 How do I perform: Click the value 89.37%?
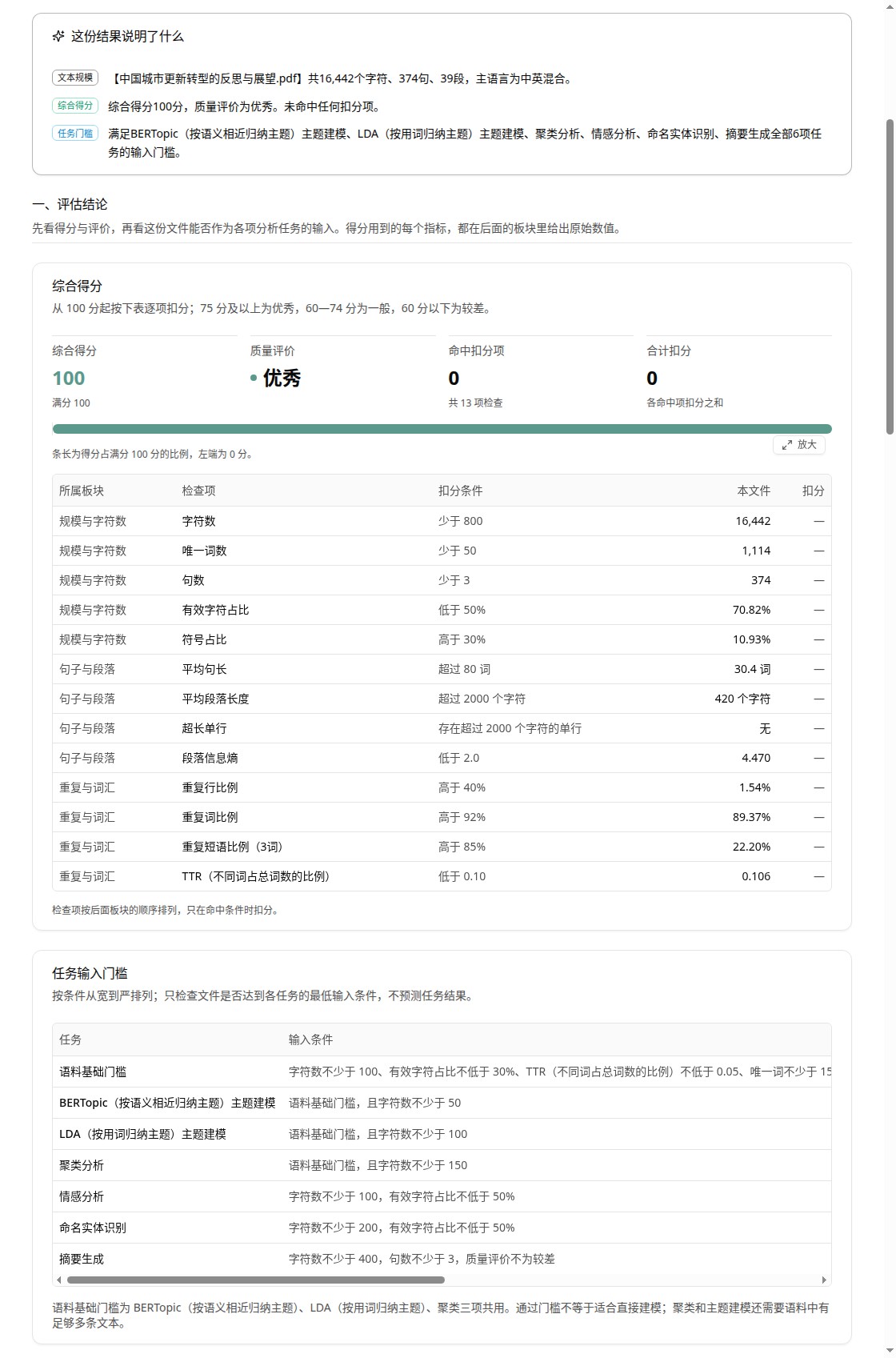[x=752, y=817]
